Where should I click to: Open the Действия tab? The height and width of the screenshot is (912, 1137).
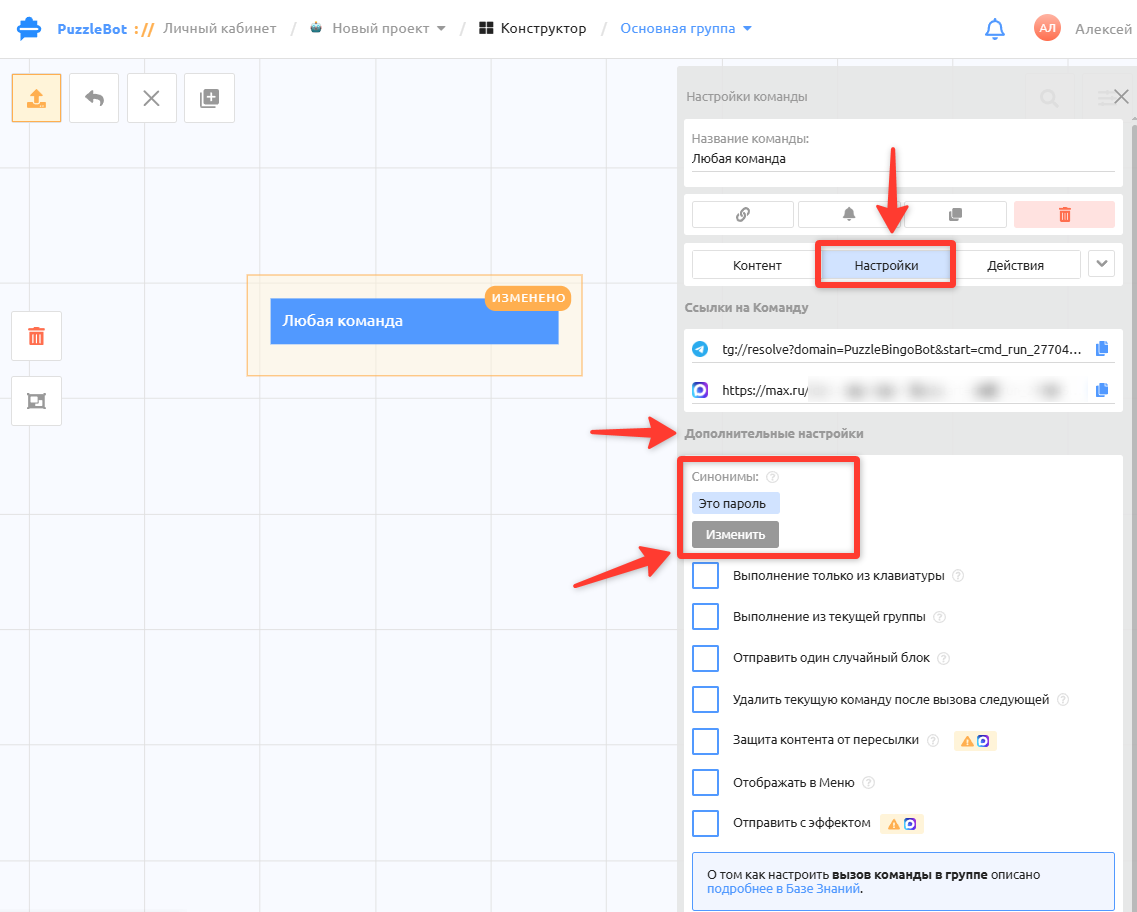1015,265
